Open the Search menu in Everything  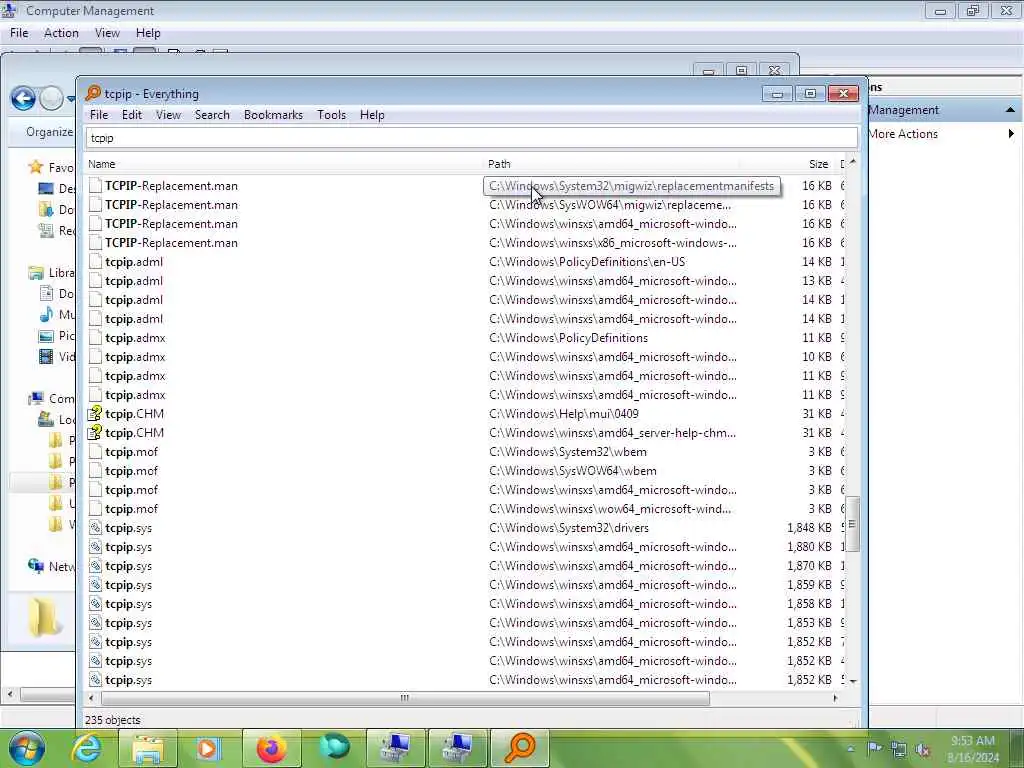click(x=212, y=115)
